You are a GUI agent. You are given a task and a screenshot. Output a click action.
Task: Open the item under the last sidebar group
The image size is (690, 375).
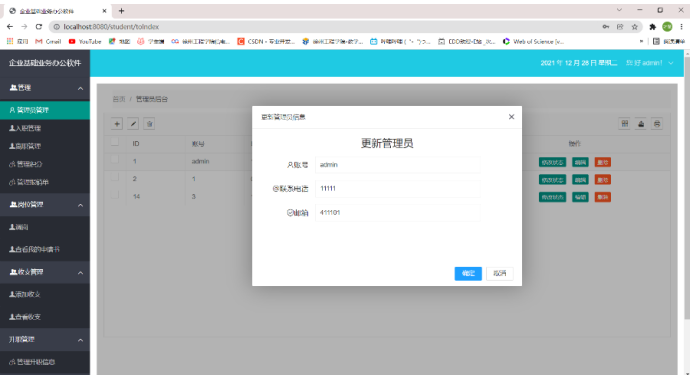click(45, 362)
